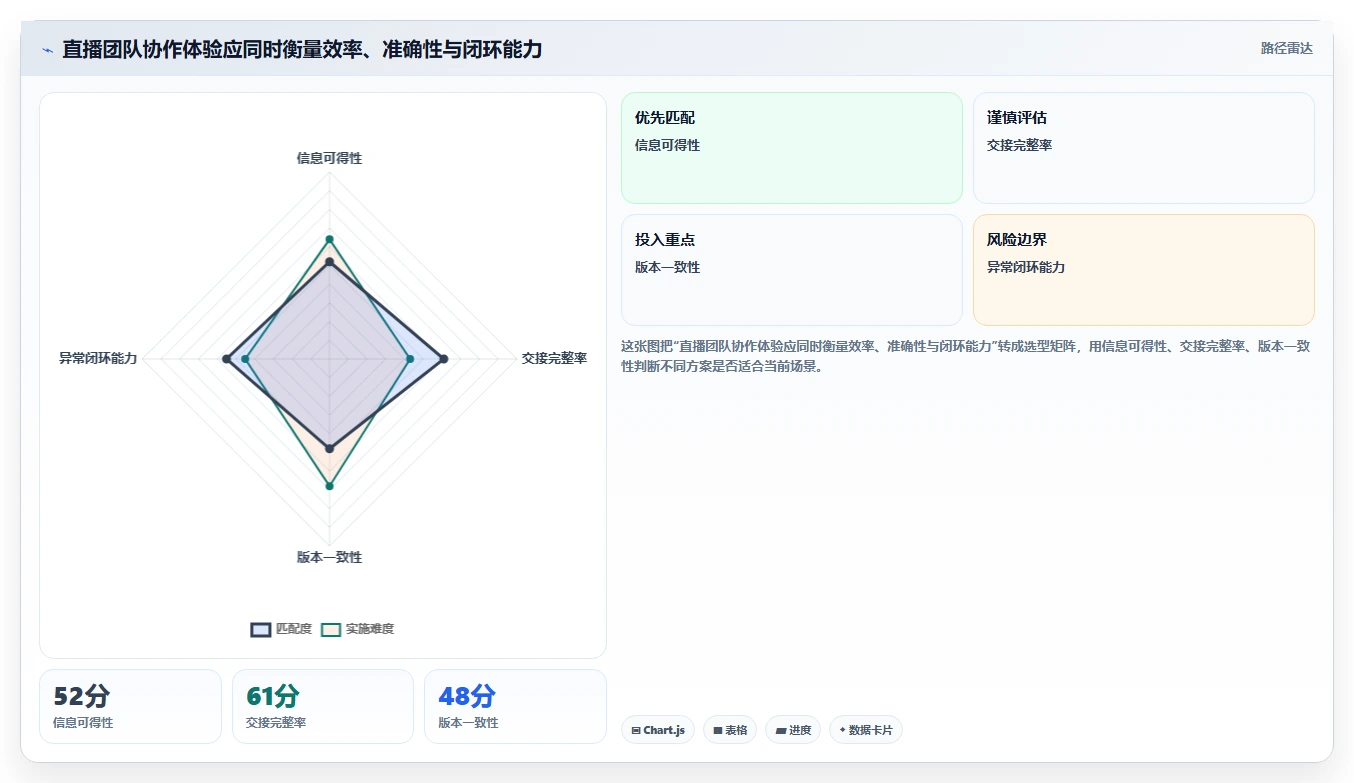This screenshot has height=783, width=1354.
Task: Click the 实施难度 data point on 版本一致性 axis
Action: pos(329,486)
